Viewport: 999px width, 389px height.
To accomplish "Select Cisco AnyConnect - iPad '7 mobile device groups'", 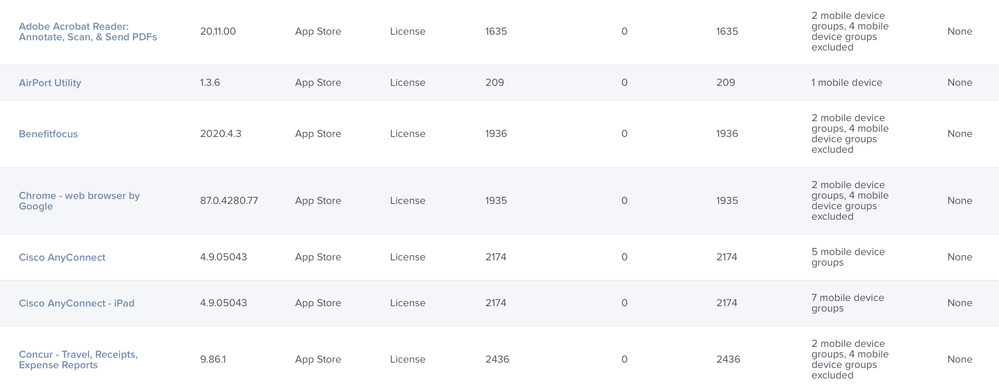I will point(848,303).
